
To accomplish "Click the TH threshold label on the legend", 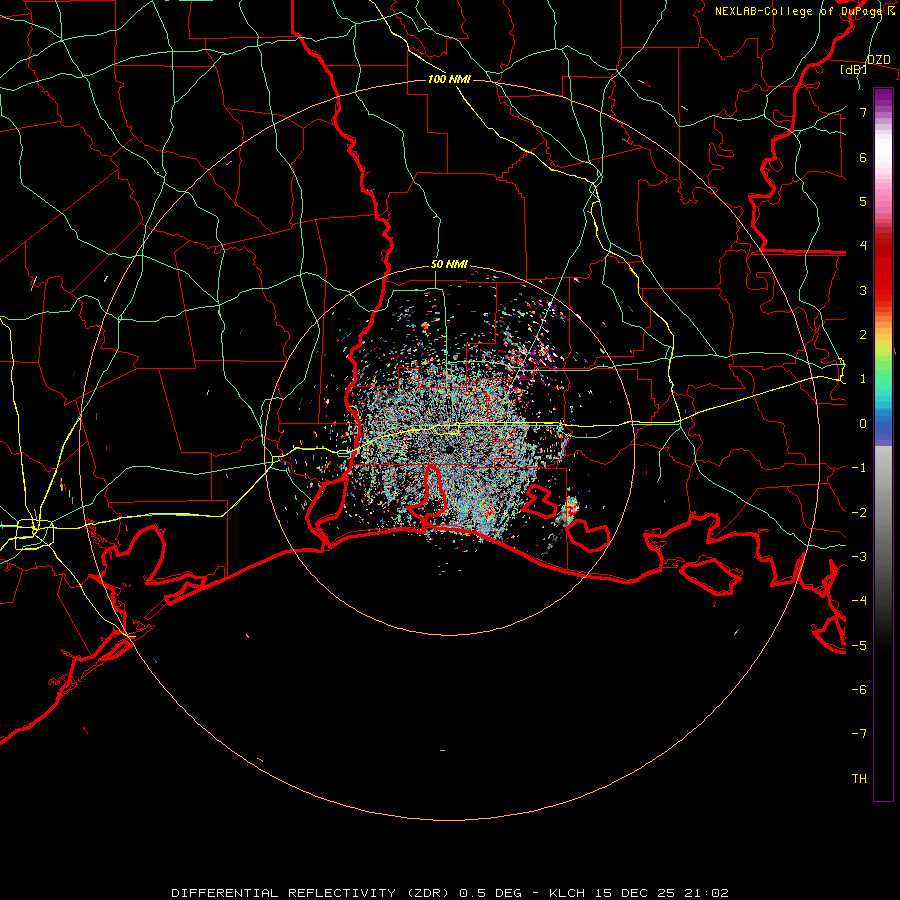I will [859, 779].
